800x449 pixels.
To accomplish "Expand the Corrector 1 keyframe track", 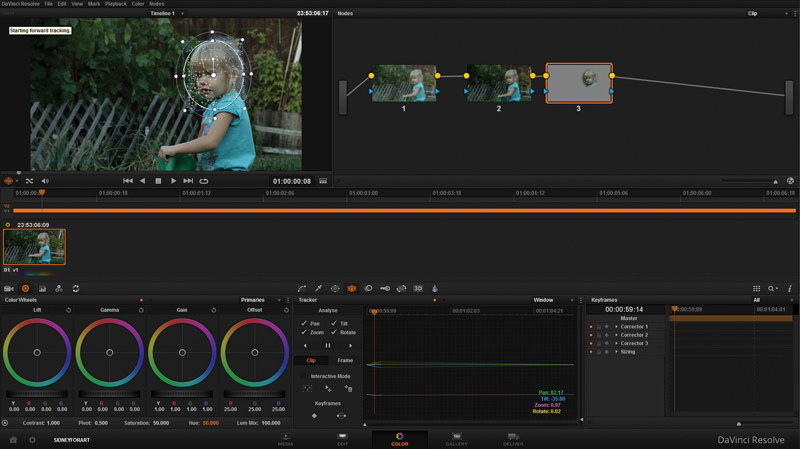I will (x=616, y=327).
